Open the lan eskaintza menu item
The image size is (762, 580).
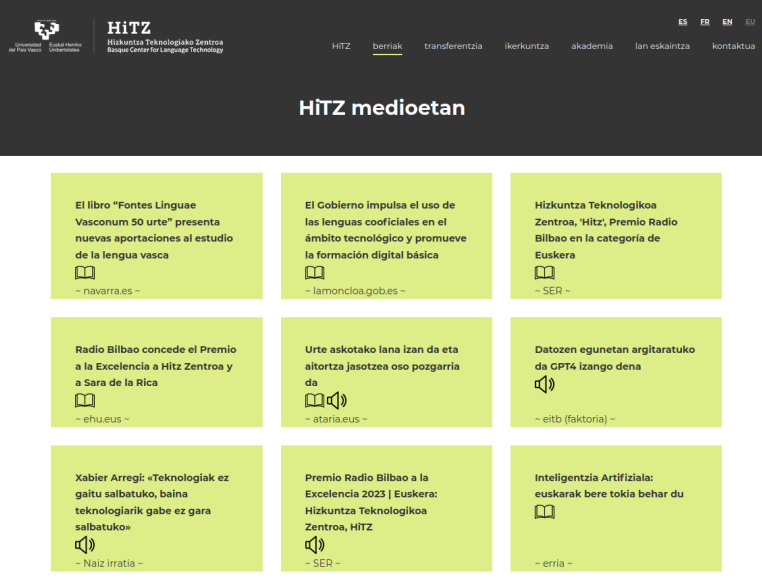click(662, 46)
